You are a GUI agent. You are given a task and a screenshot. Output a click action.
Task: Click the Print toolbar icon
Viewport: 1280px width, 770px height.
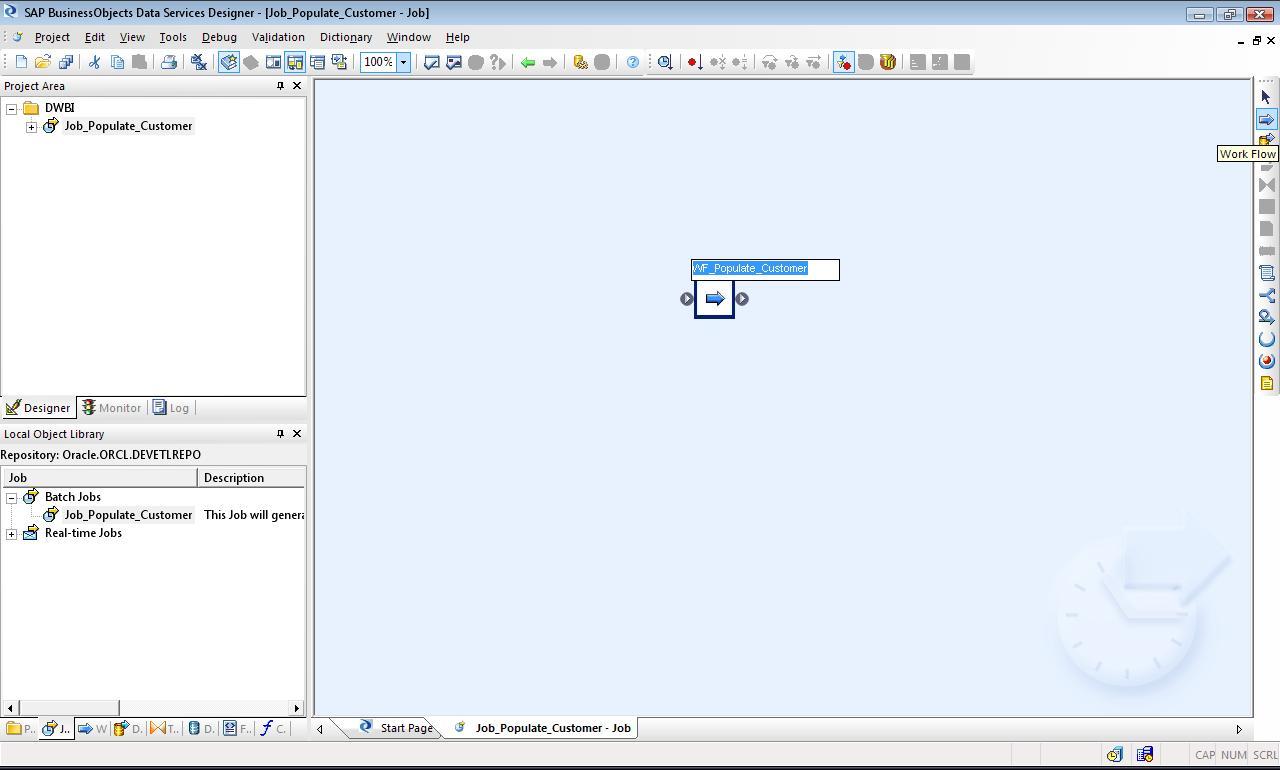[169, 62]
